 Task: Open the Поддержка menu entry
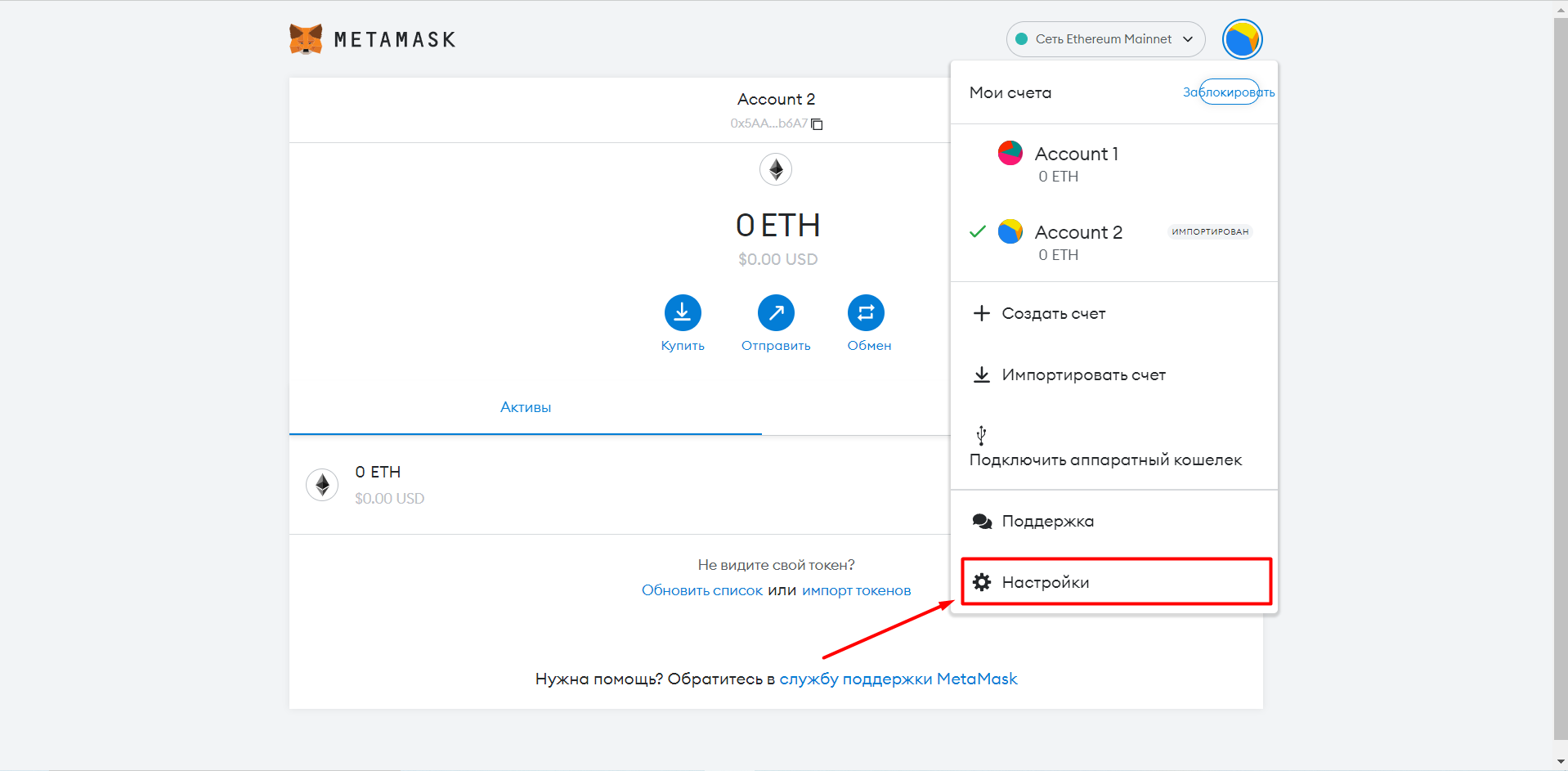tap(1113, 522)
